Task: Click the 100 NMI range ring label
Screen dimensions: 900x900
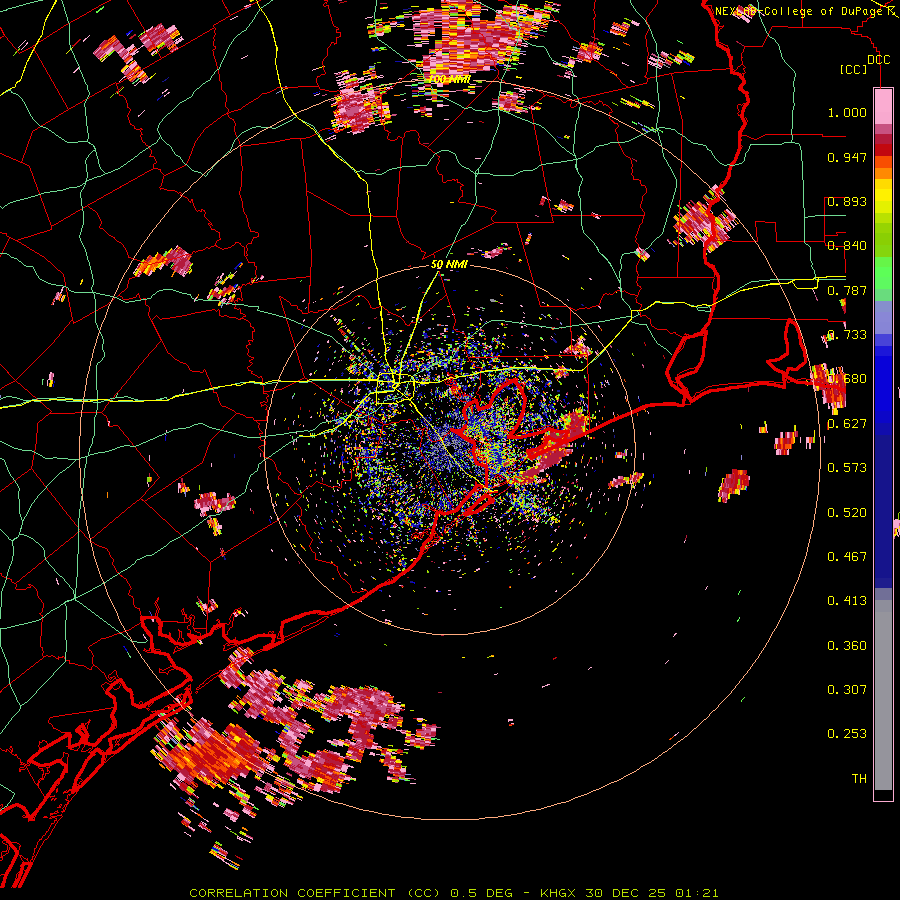Action: point(449,79)
